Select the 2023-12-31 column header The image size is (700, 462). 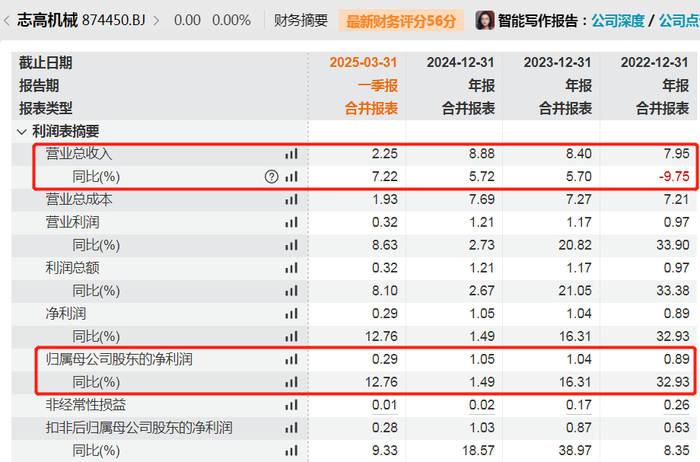[557, 62]
